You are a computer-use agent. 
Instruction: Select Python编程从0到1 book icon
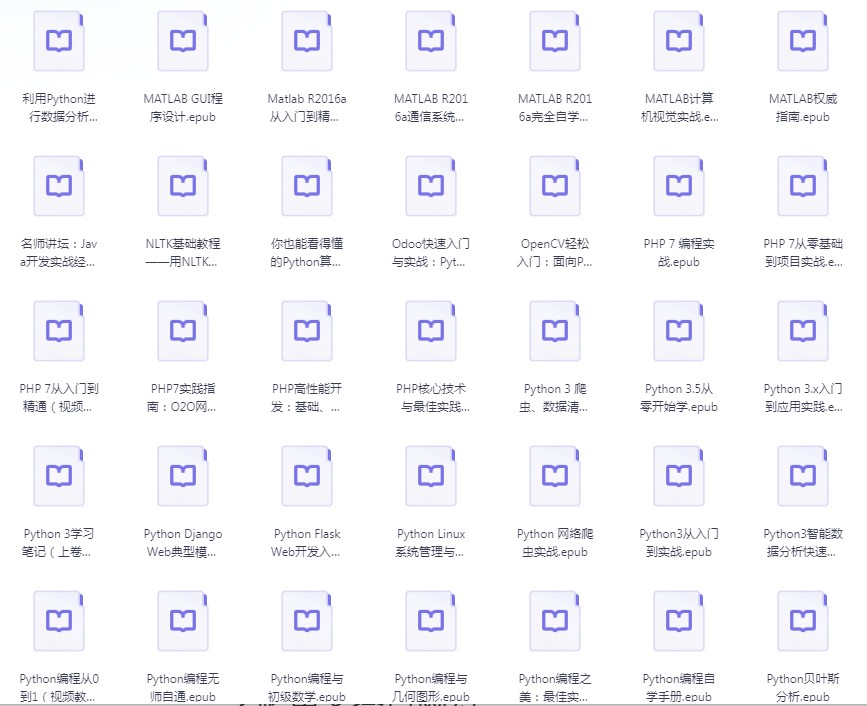coord(59,621)
